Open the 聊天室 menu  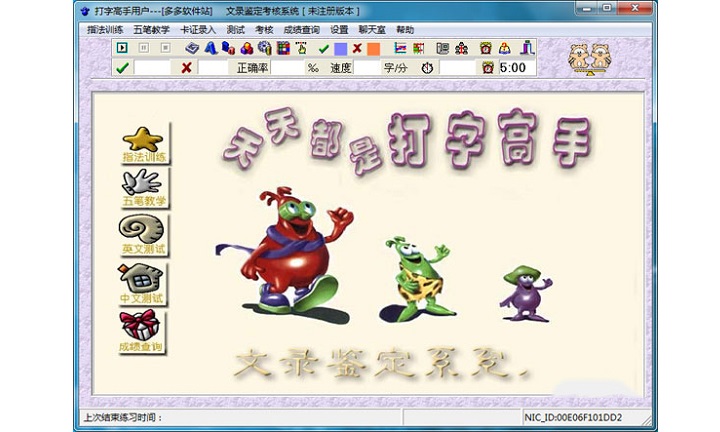[x=372, y=30]
